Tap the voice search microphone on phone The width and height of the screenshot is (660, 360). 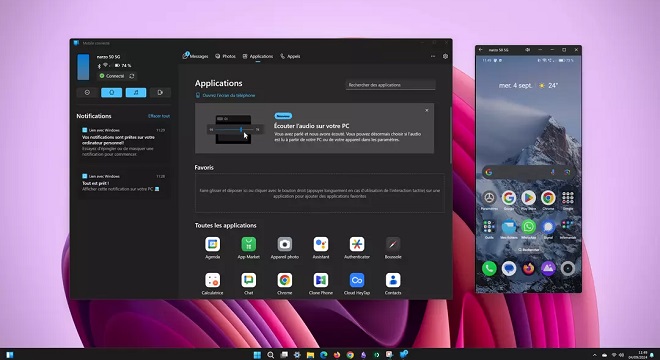tap(553, 172)
